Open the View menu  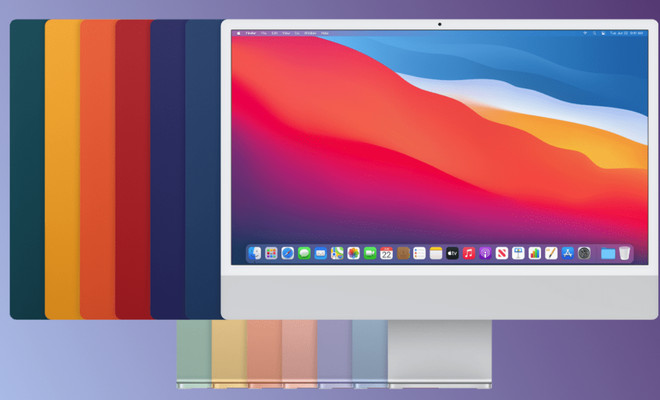pyautogui.click(x=286, y=33)
